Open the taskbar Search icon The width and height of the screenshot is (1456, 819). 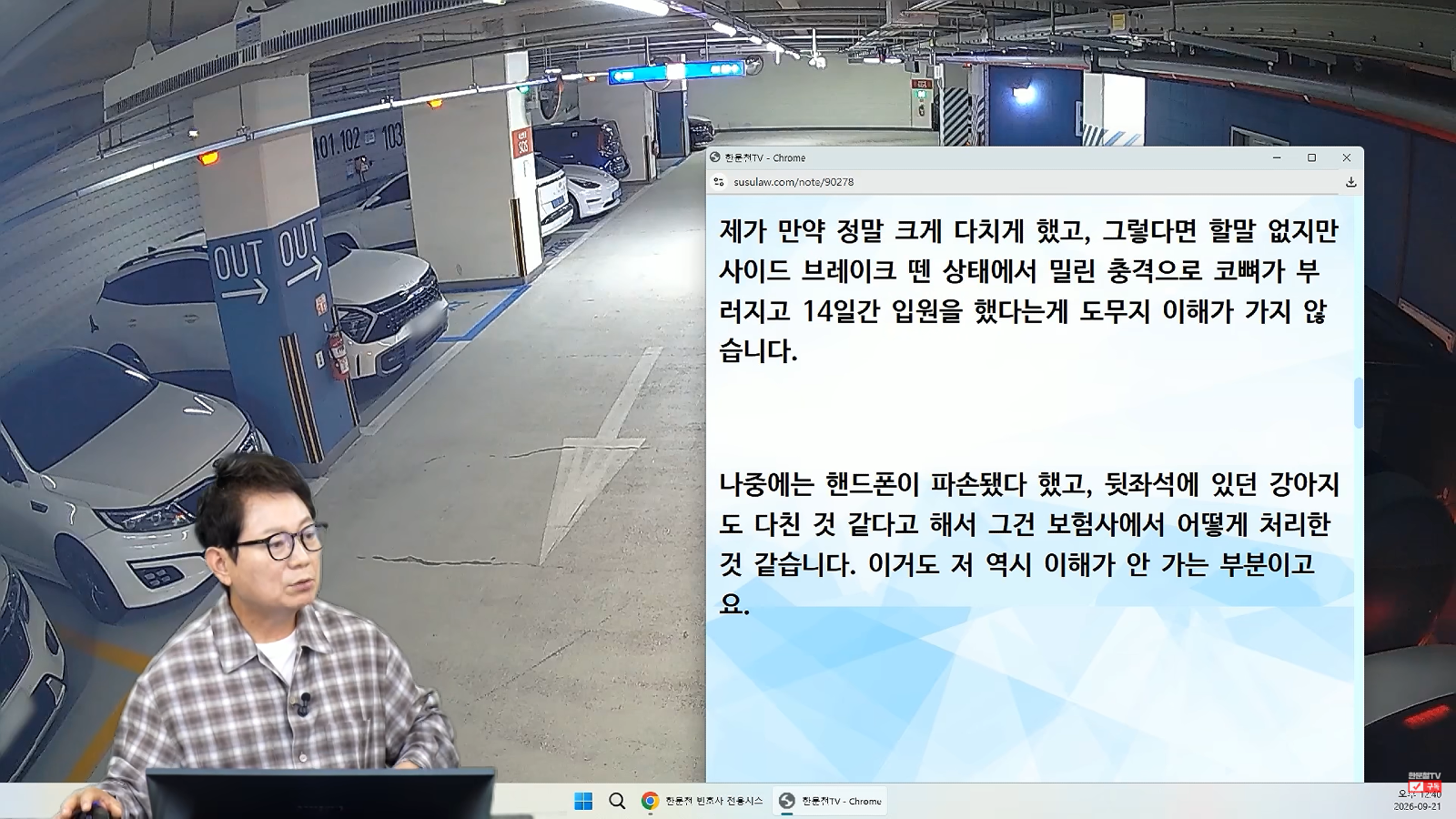point(617,801)
